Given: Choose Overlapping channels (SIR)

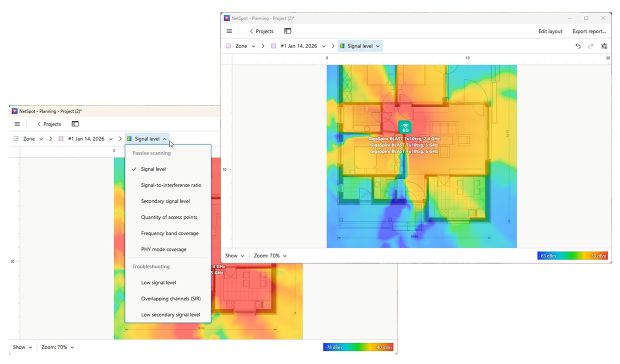Looking at the screenshot, I should 168,299.
